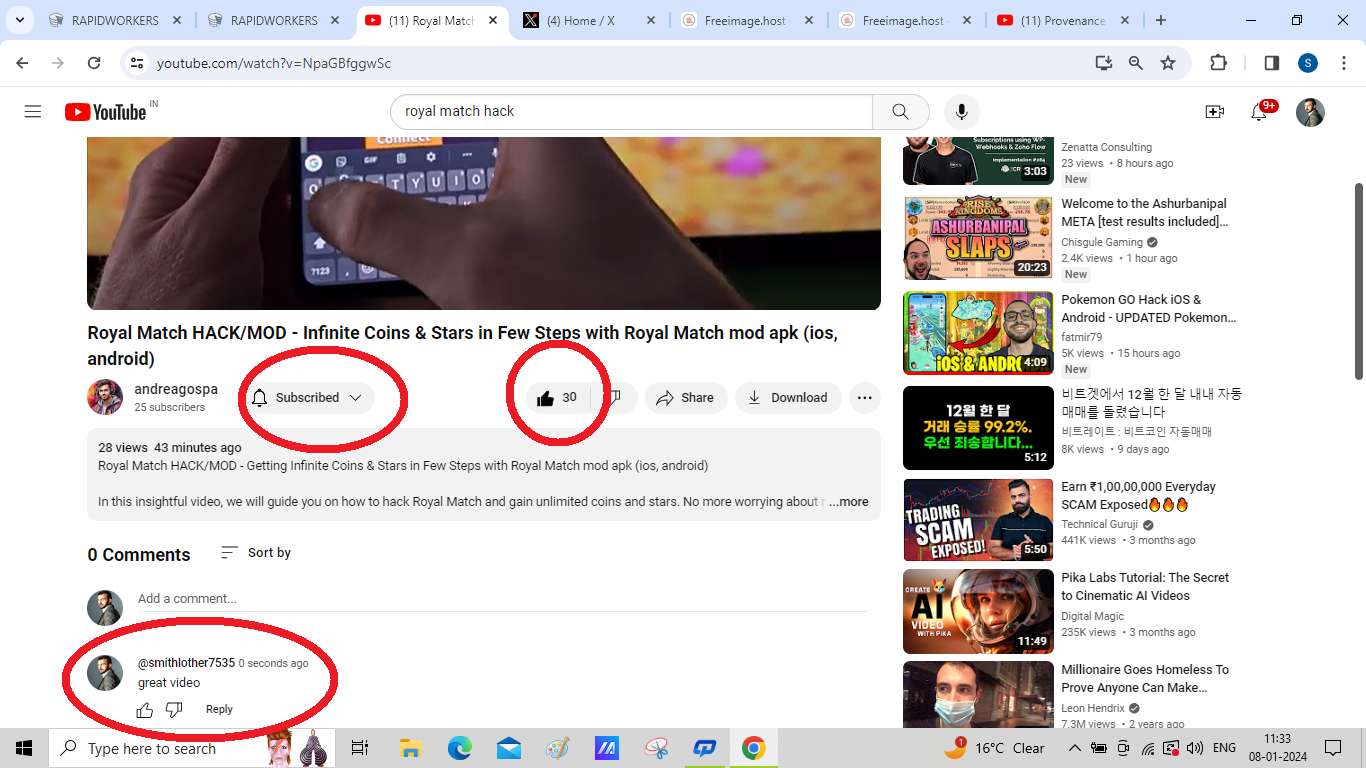The height and width of the screenshot is (768, 1366).
Task: Click the search magnifier button
Action: tap(900, 112)
